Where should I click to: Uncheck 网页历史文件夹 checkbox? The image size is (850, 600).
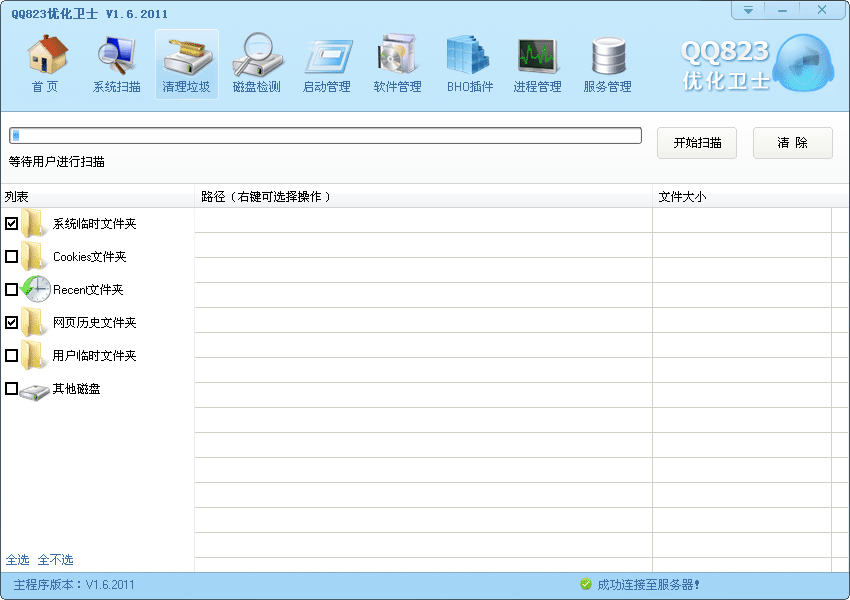pyautogui.click(x=11, y=322)
